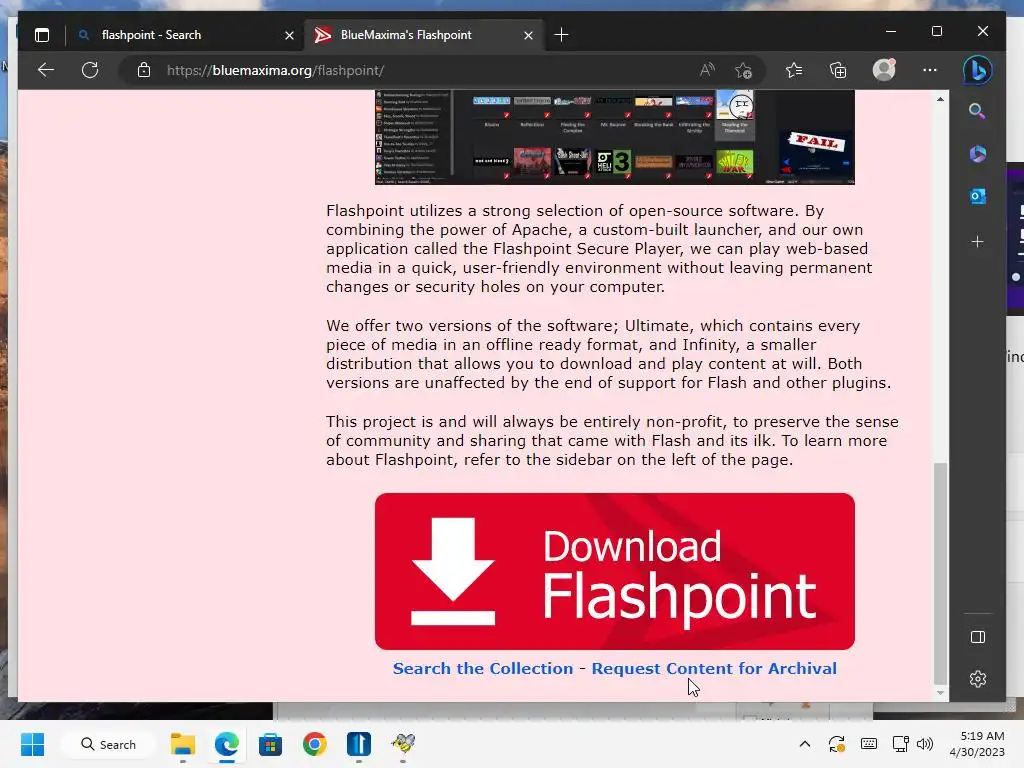The height and width of the screenshot is (768, 1024).
Task: Open Settings and more menu
Action: [930, 70]
